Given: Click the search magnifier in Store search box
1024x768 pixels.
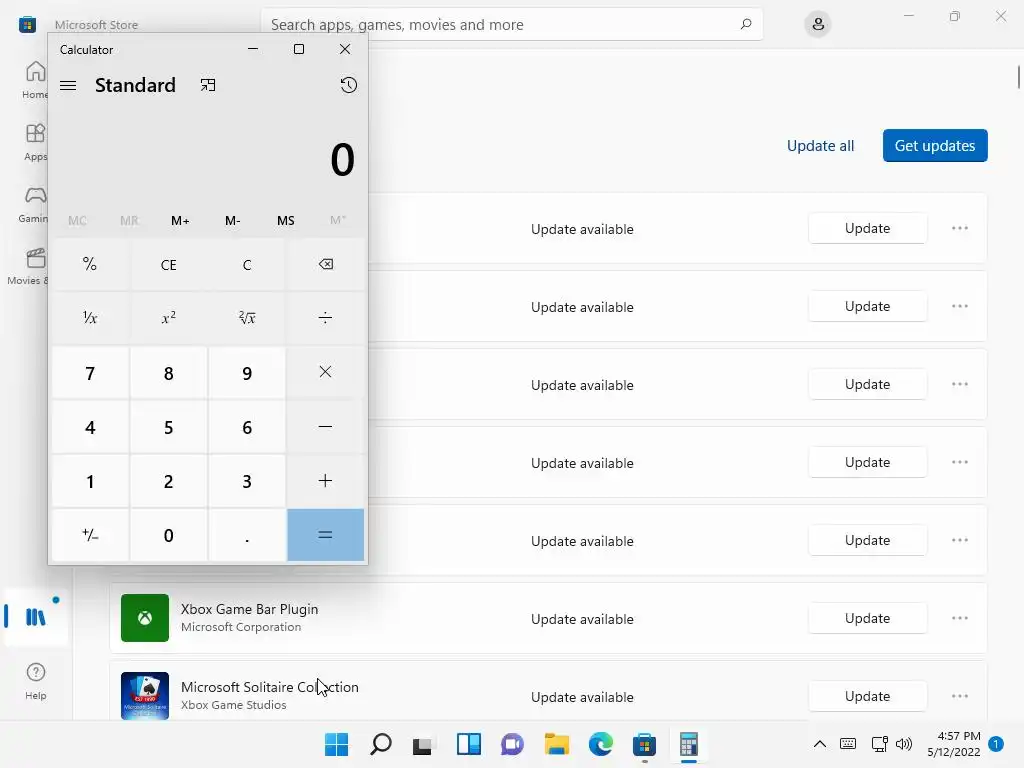Looking at the screenshot, I should coord(746,24).
